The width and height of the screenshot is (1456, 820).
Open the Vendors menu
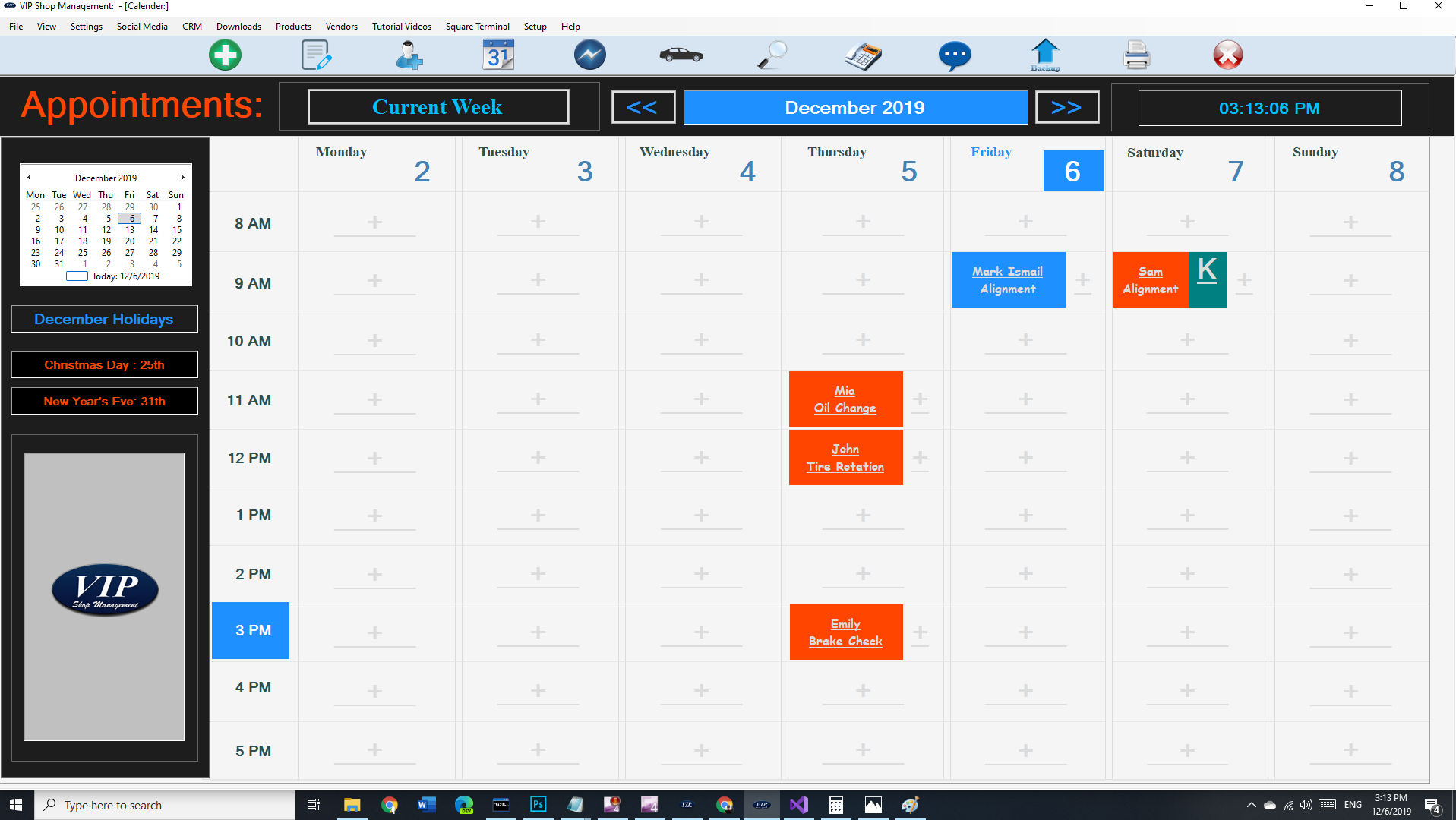(x=341, y=27)
